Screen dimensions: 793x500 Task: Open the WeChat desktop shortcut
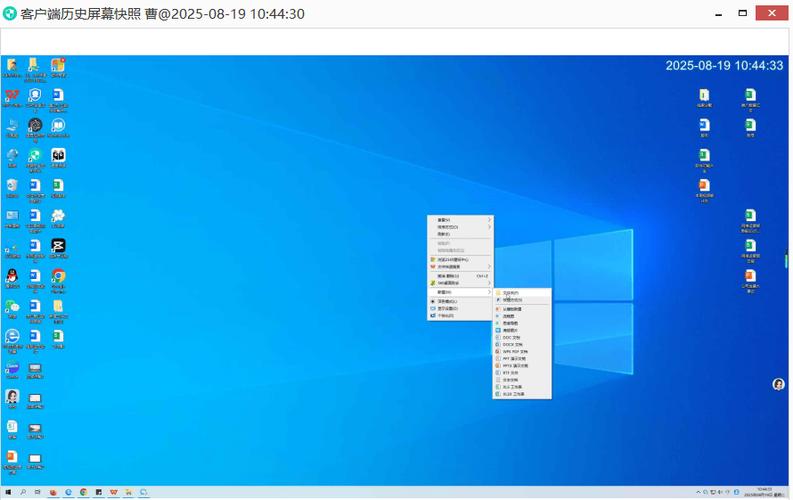coord(12,308)
